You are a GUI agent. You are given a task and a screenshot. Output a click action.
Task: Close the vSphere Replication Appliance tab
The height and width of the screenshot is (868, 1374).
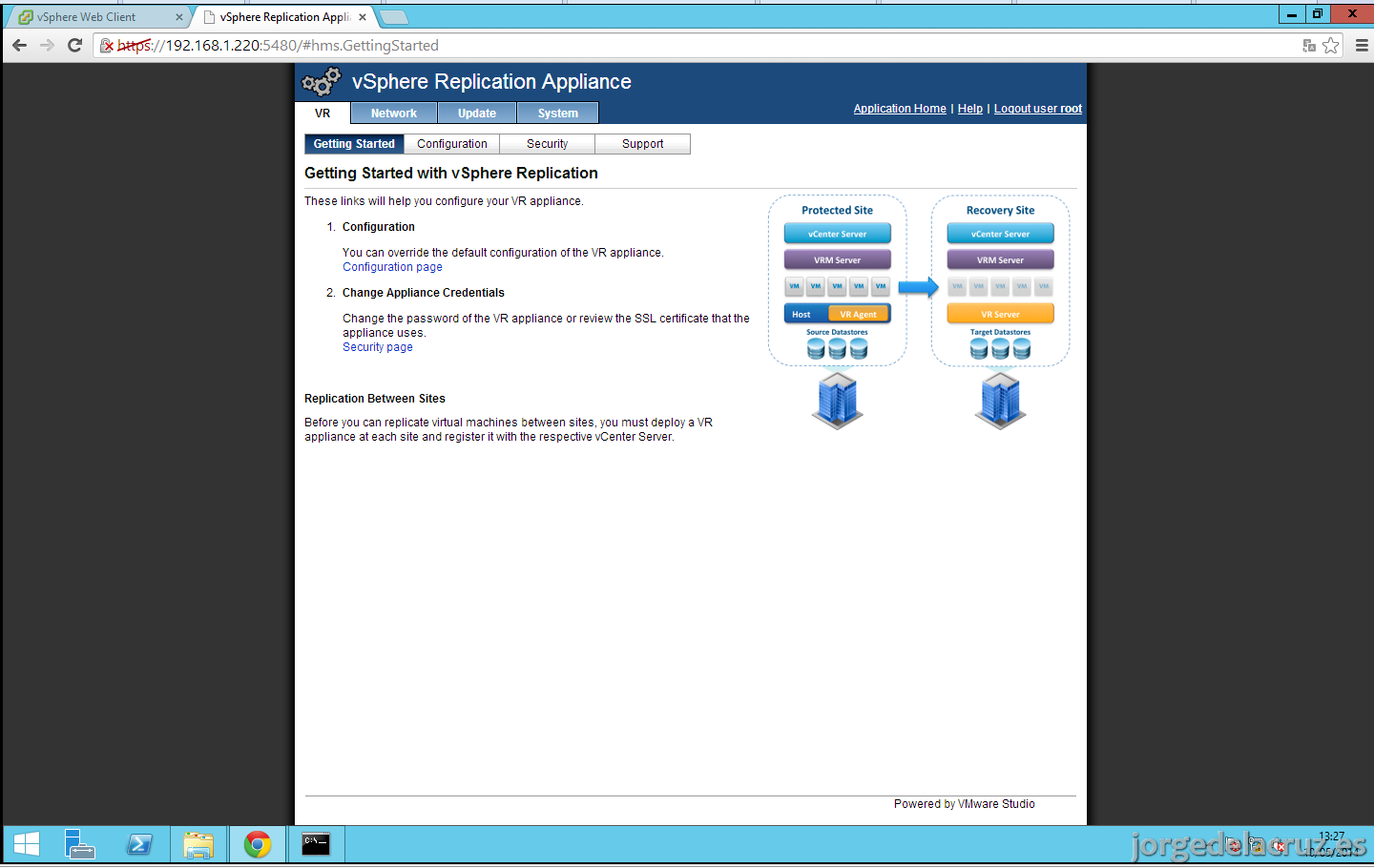click(363, 17)
